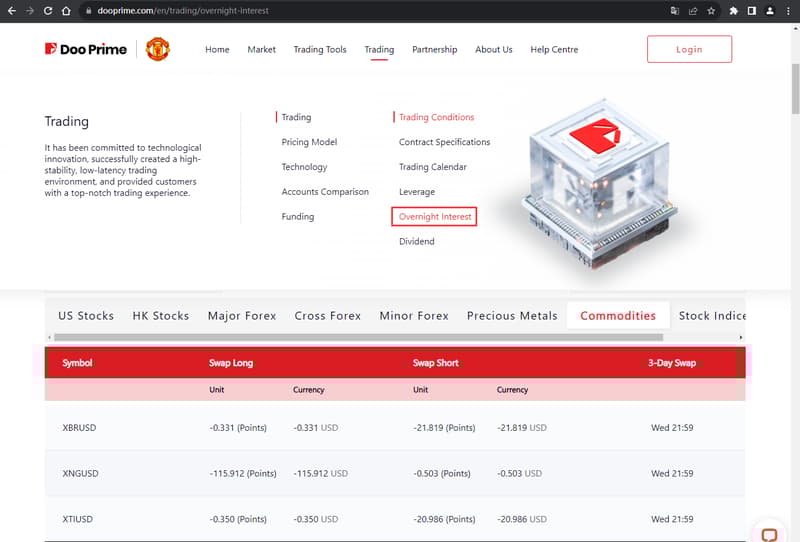800x542 pixels.
Task: Open the Chrome three-dot menu
Action: [x=789, y=11]
